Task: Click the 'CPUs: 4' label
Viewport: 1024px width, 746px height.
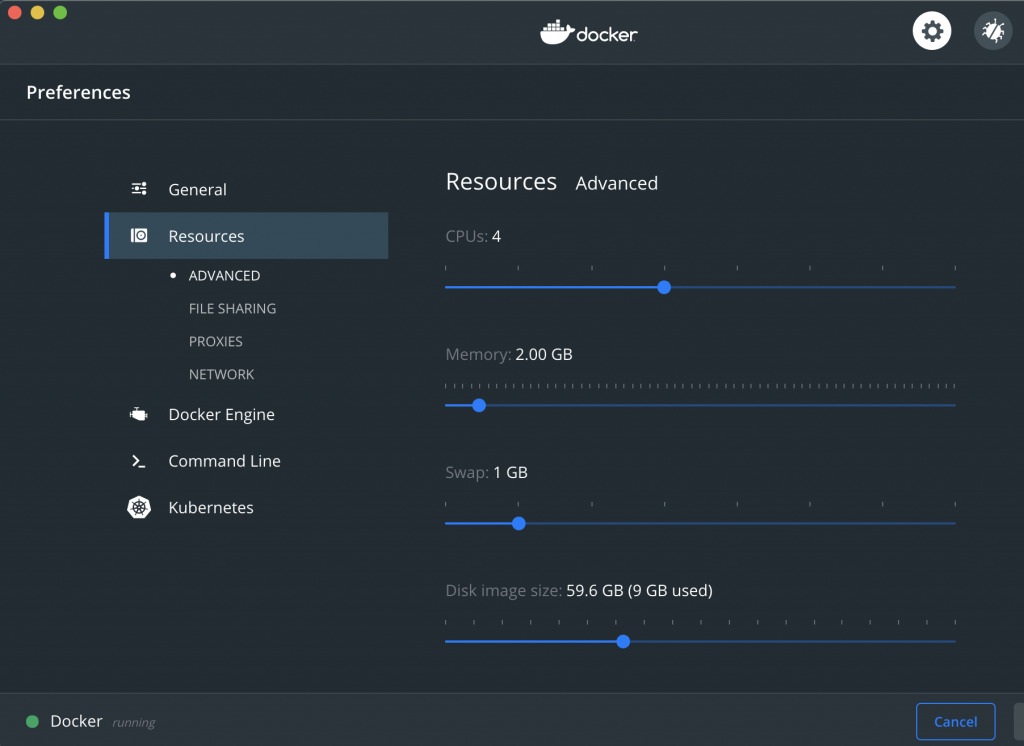Action: click(x=473, y=236)
